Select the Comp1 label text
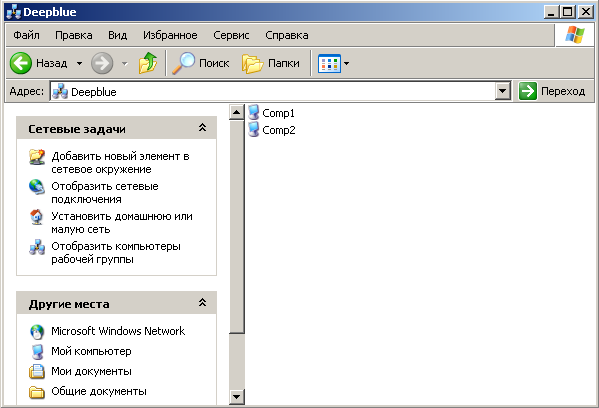Image resolution: width=599 pixels, height=408 pixels. click(278, 113)
